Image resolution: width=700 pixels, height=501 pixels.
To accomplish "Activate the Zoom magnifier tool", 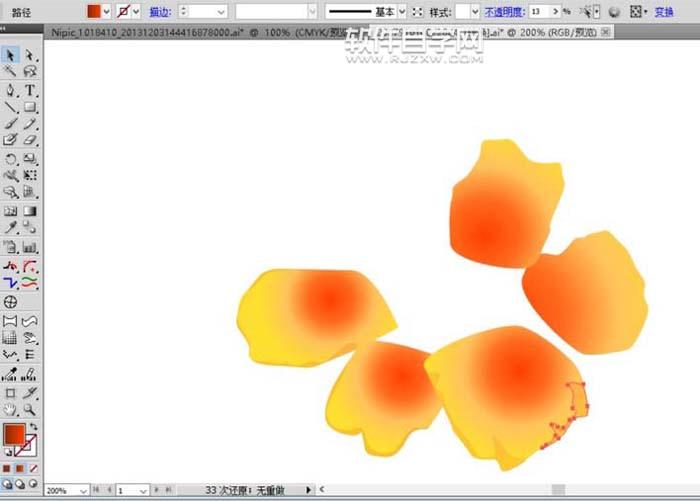I will [x=30, y=410].
